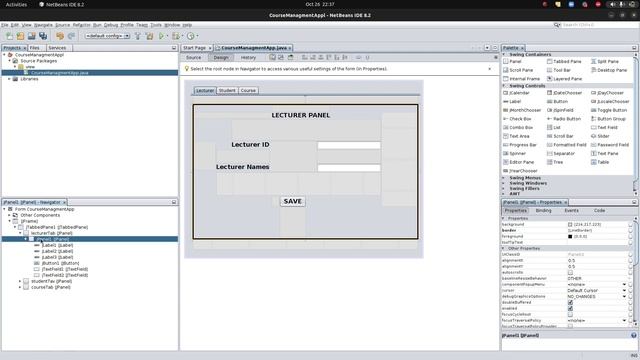Expand the studentTav JPanel node
The width and height of the screenshot is (640, 360).
pos(20,281)
